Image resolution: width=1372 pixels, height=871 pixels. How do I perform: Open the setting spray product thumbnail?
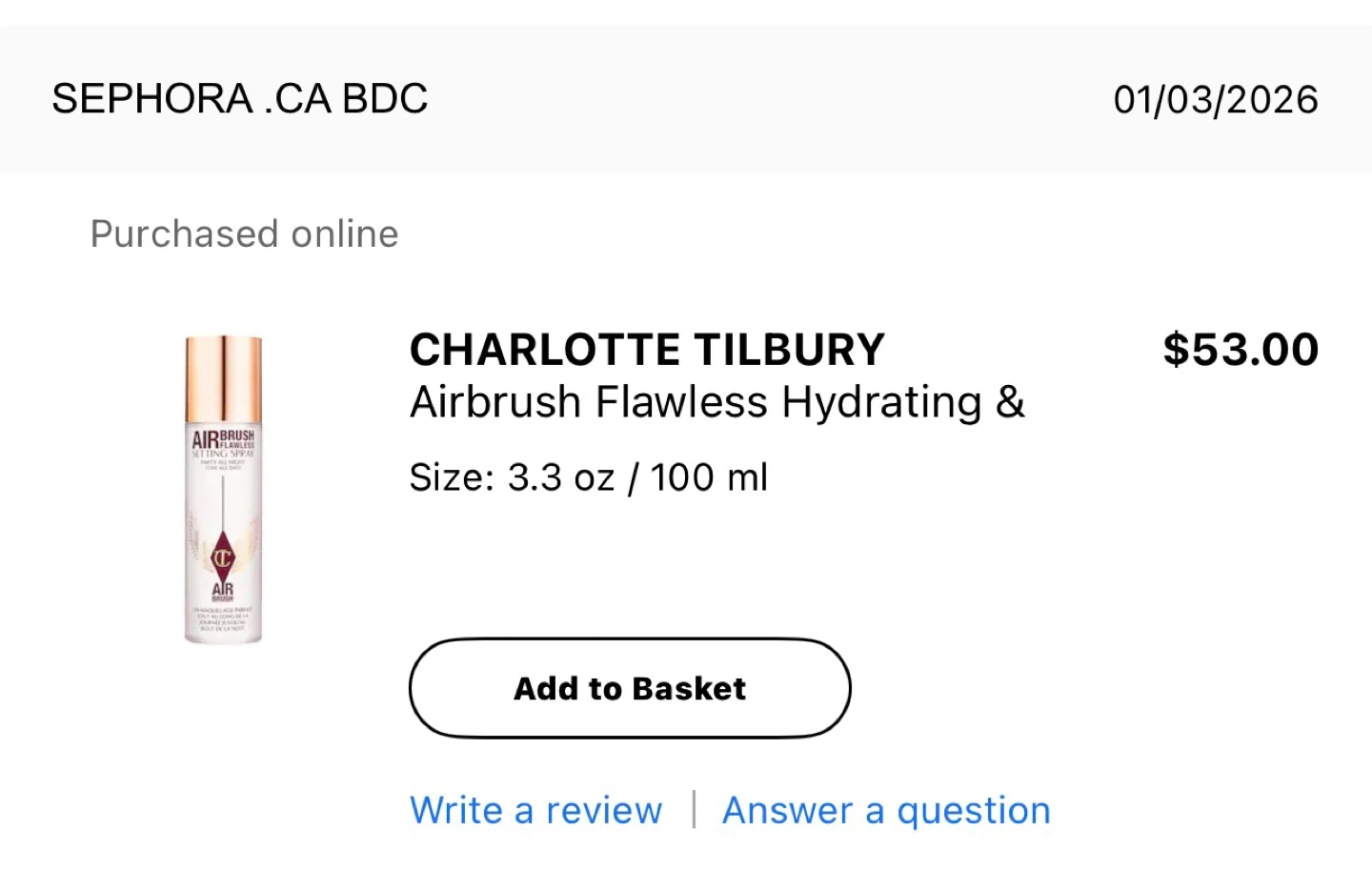pyautogui.click(x=223, y=489)
